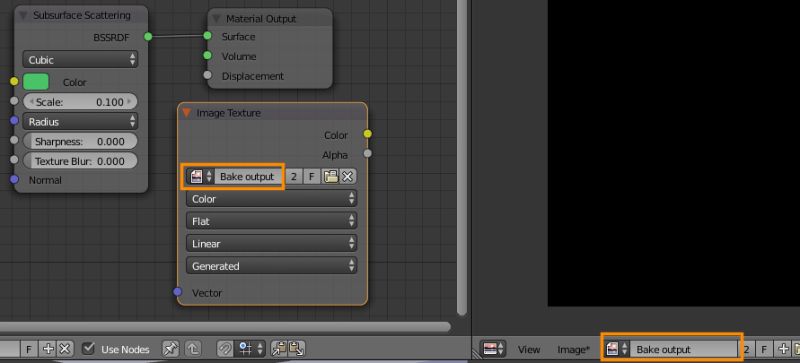Click the green Color swatch
The image size is (800, 363).
pos(36,82)
